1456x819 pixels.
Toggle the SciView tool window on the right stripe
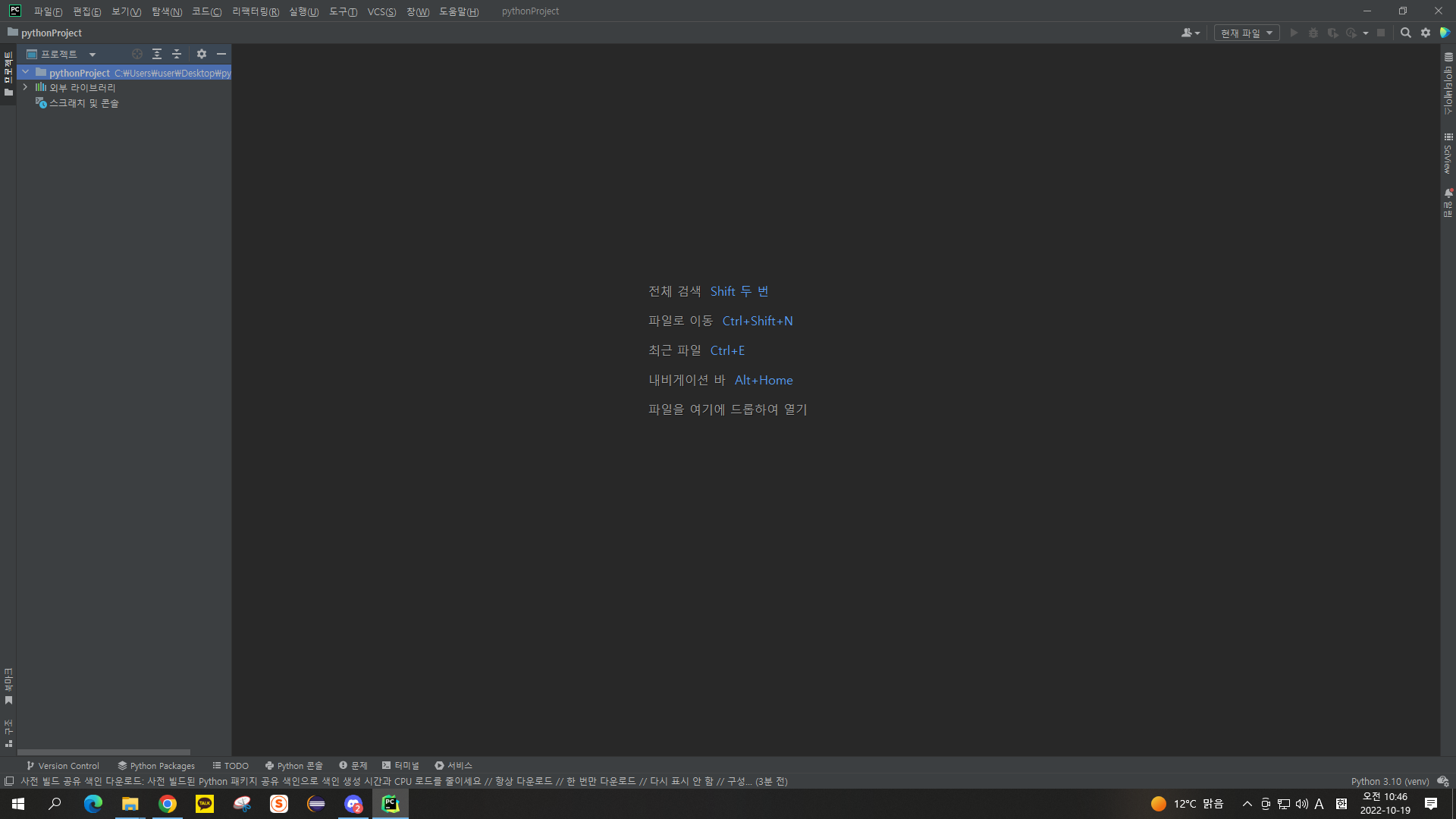pyautogui.click(x=1448, y=153)
